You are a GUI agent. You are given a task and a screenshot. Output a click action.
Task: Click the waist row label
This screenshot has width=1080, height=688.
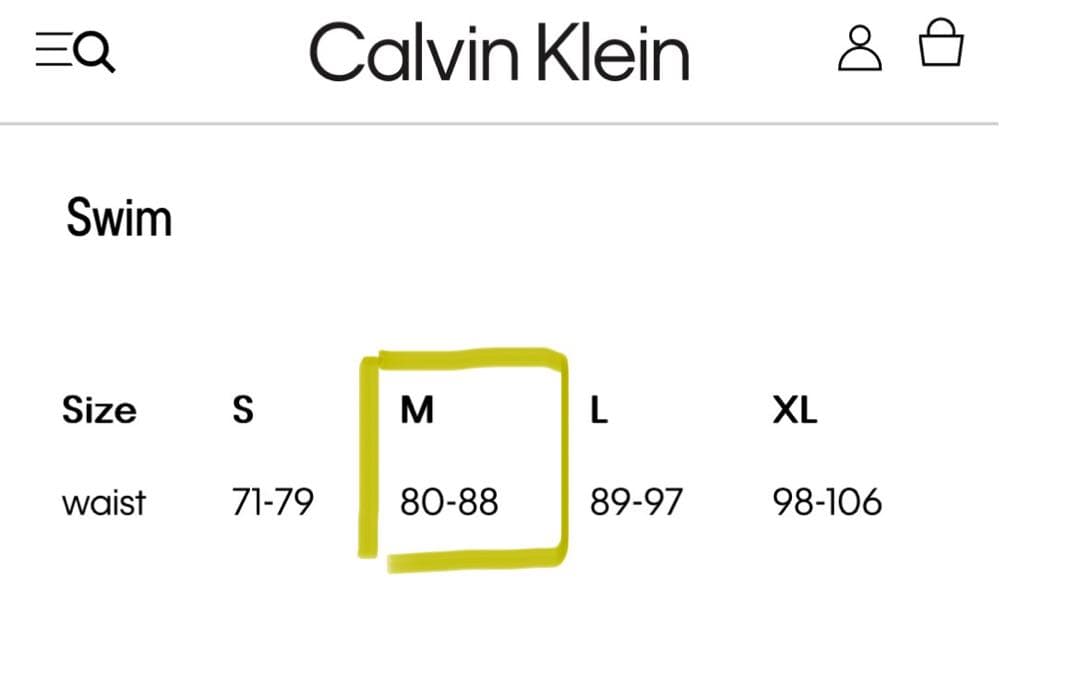pos(104,501)
